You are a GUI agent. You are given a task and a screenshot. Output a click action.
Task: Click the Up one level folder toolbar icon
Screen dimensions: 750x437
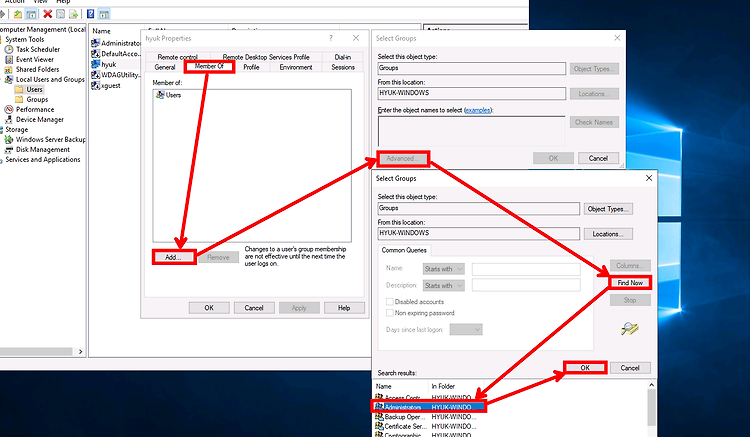18,14
